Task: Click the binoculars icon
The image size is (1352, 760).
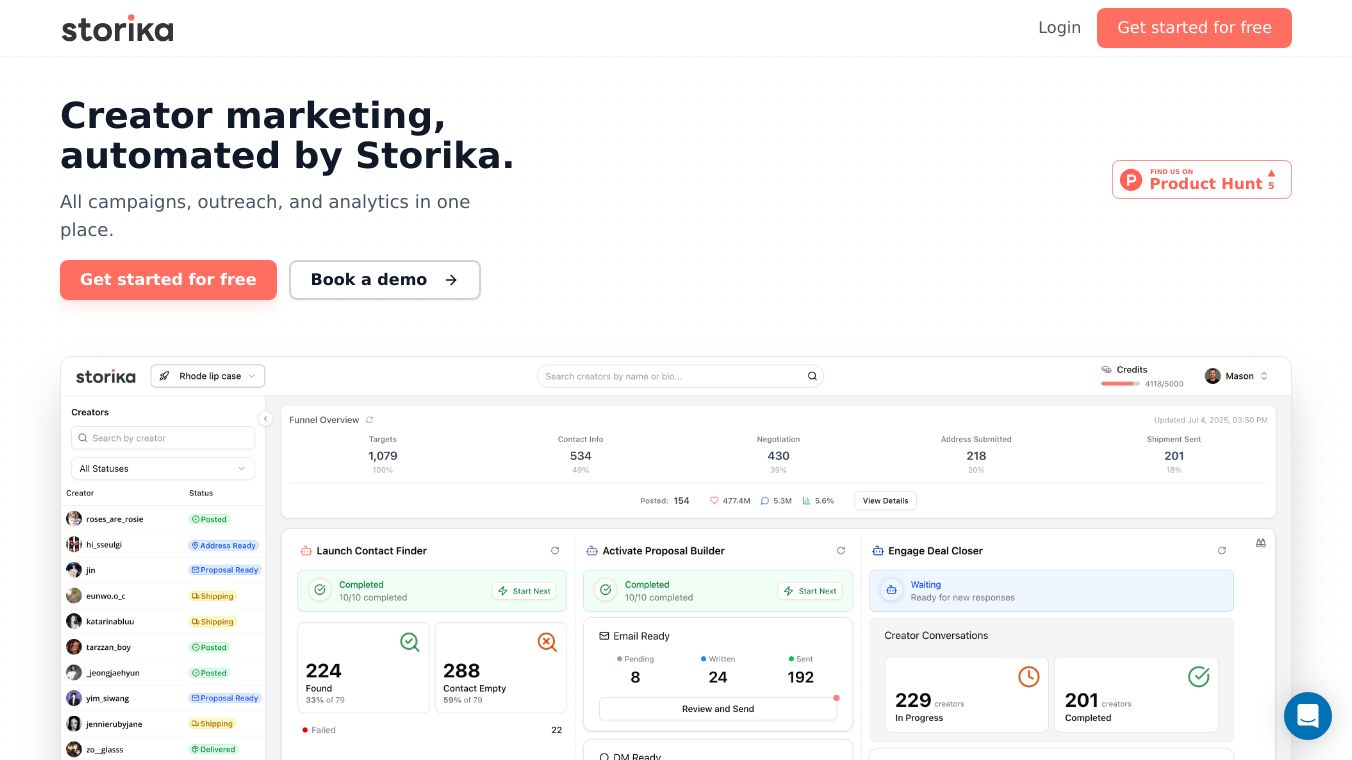Action: [x=1261, y=543]
